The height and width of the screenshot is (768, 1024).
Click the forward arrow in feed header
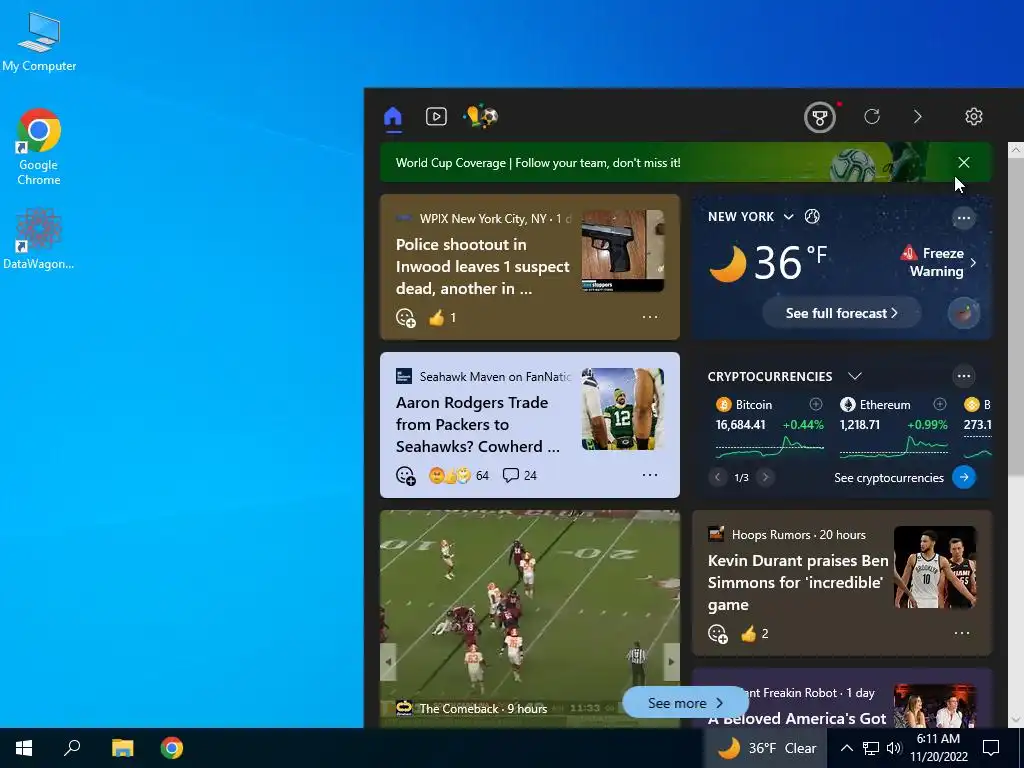point(918,116)
